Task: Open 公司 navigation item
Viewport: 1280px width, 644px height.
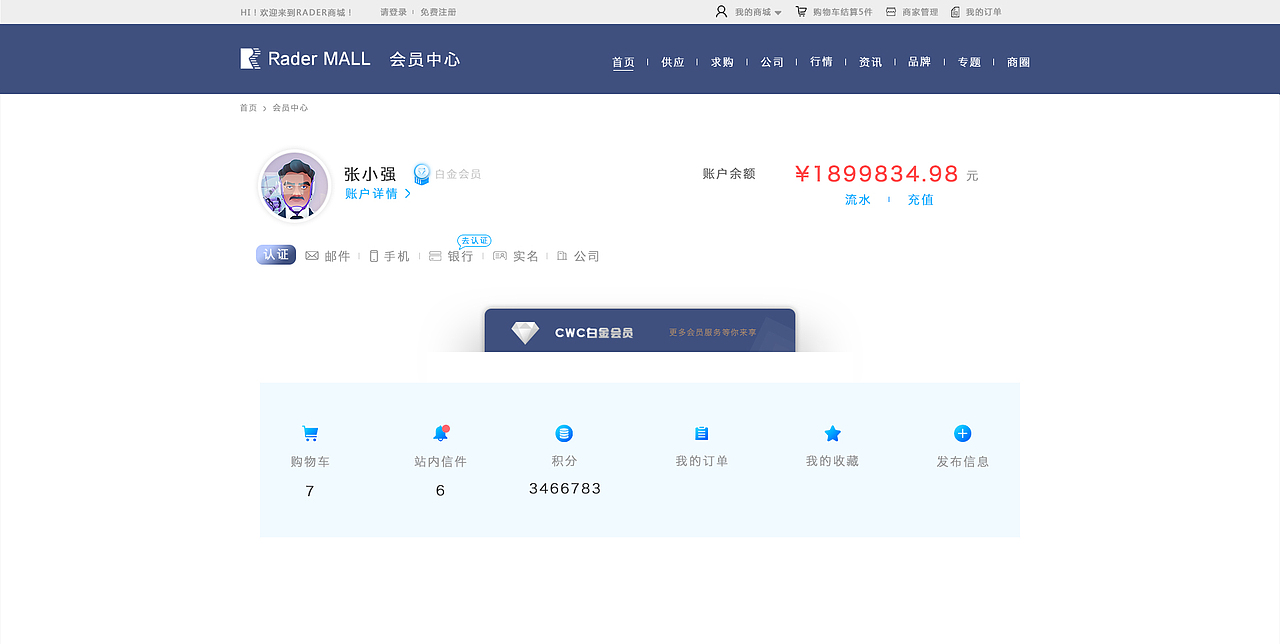Action: click(772, 62)
